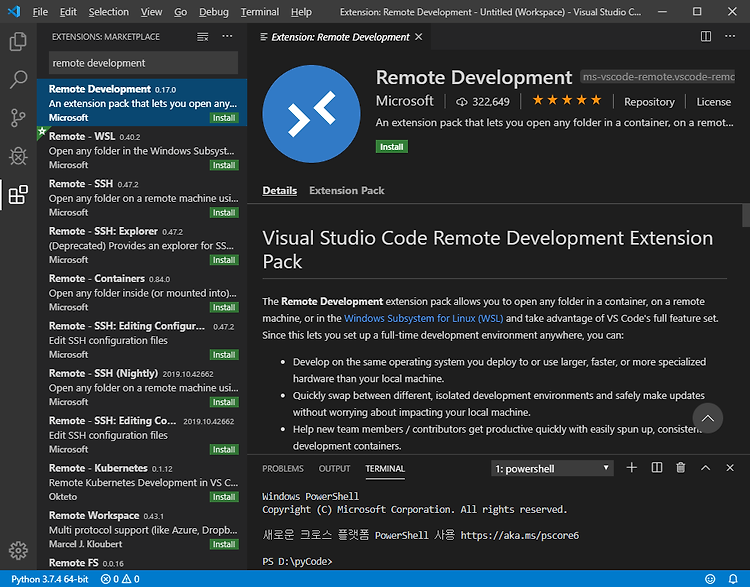
Task: Open the Explorer view in activity bar
Action: click(x=18, y=42)
